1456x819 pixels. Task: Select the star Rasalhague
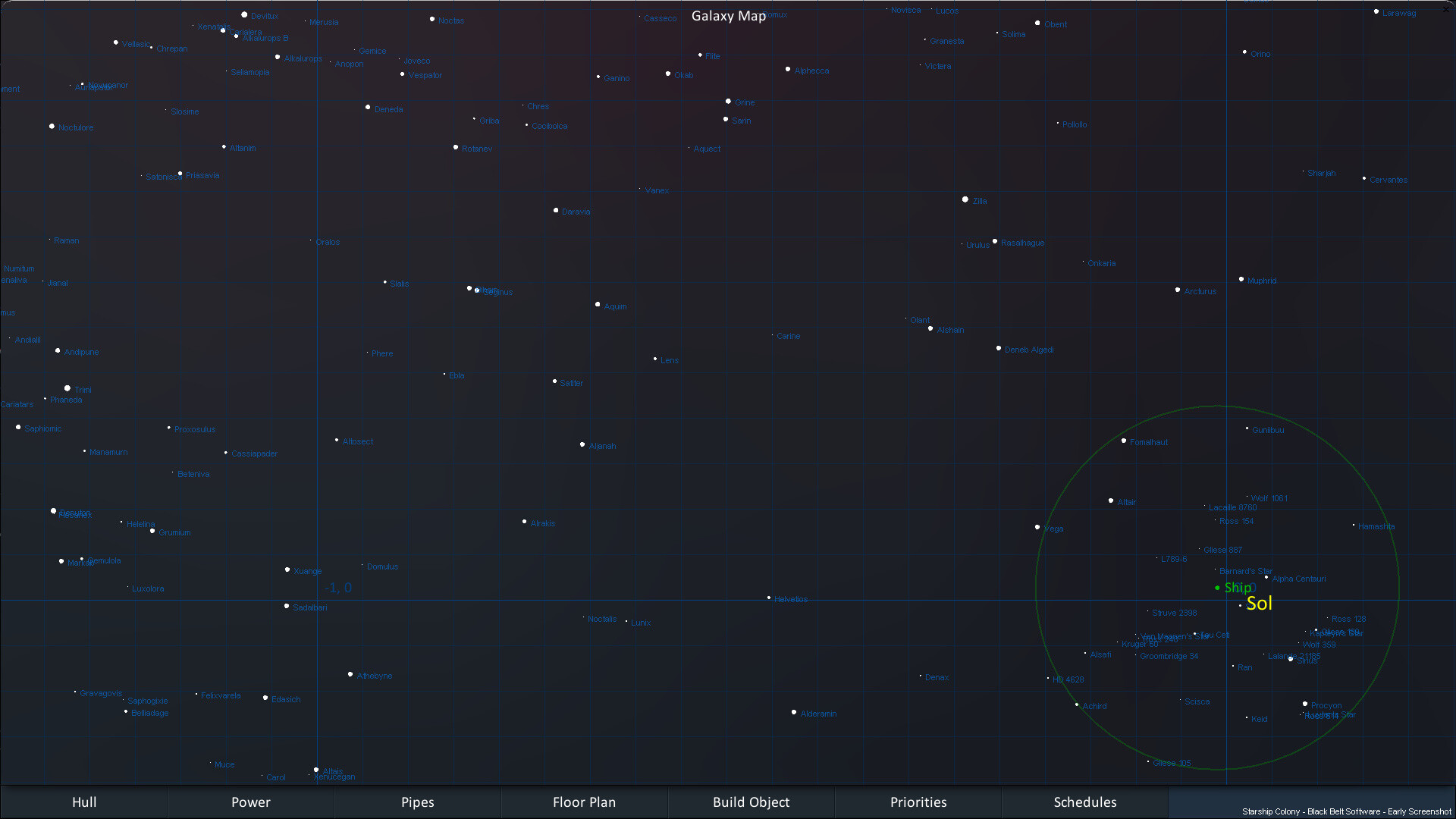tap(996, 243)
